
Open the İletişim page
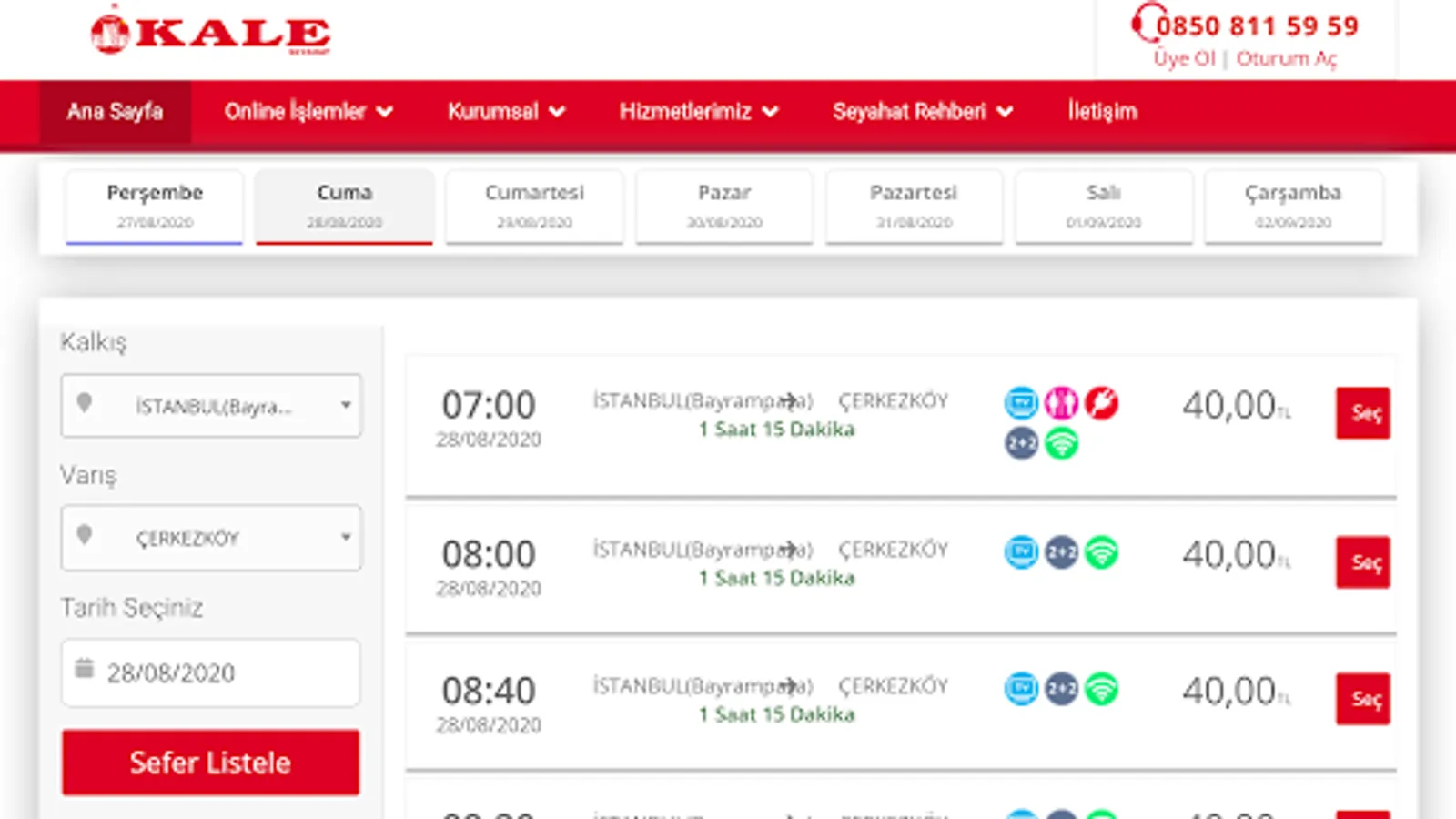click(x=1102, y=112)
